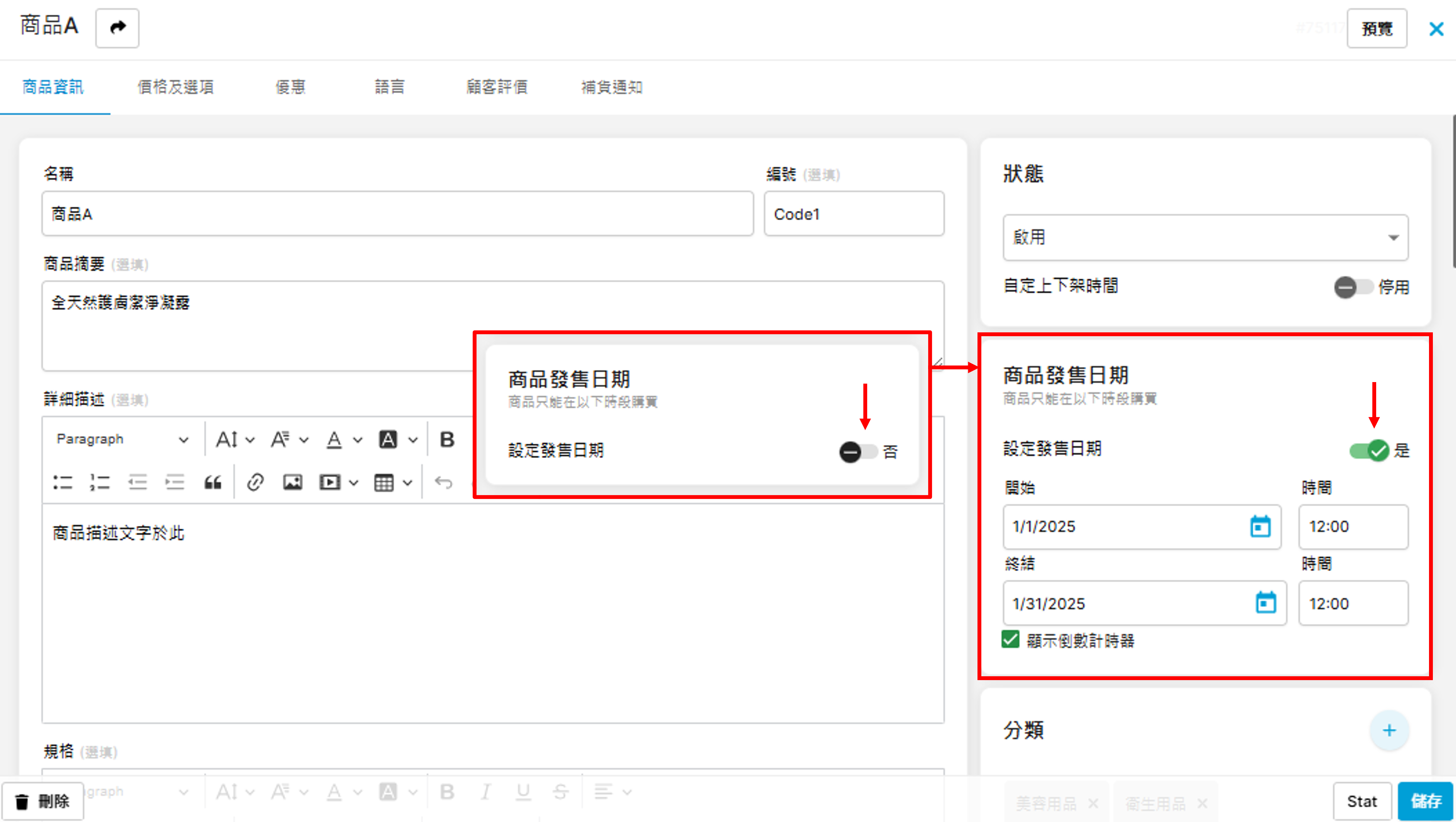
Task: Click the plus icon to add 分類
Action: pos(1389,730)
